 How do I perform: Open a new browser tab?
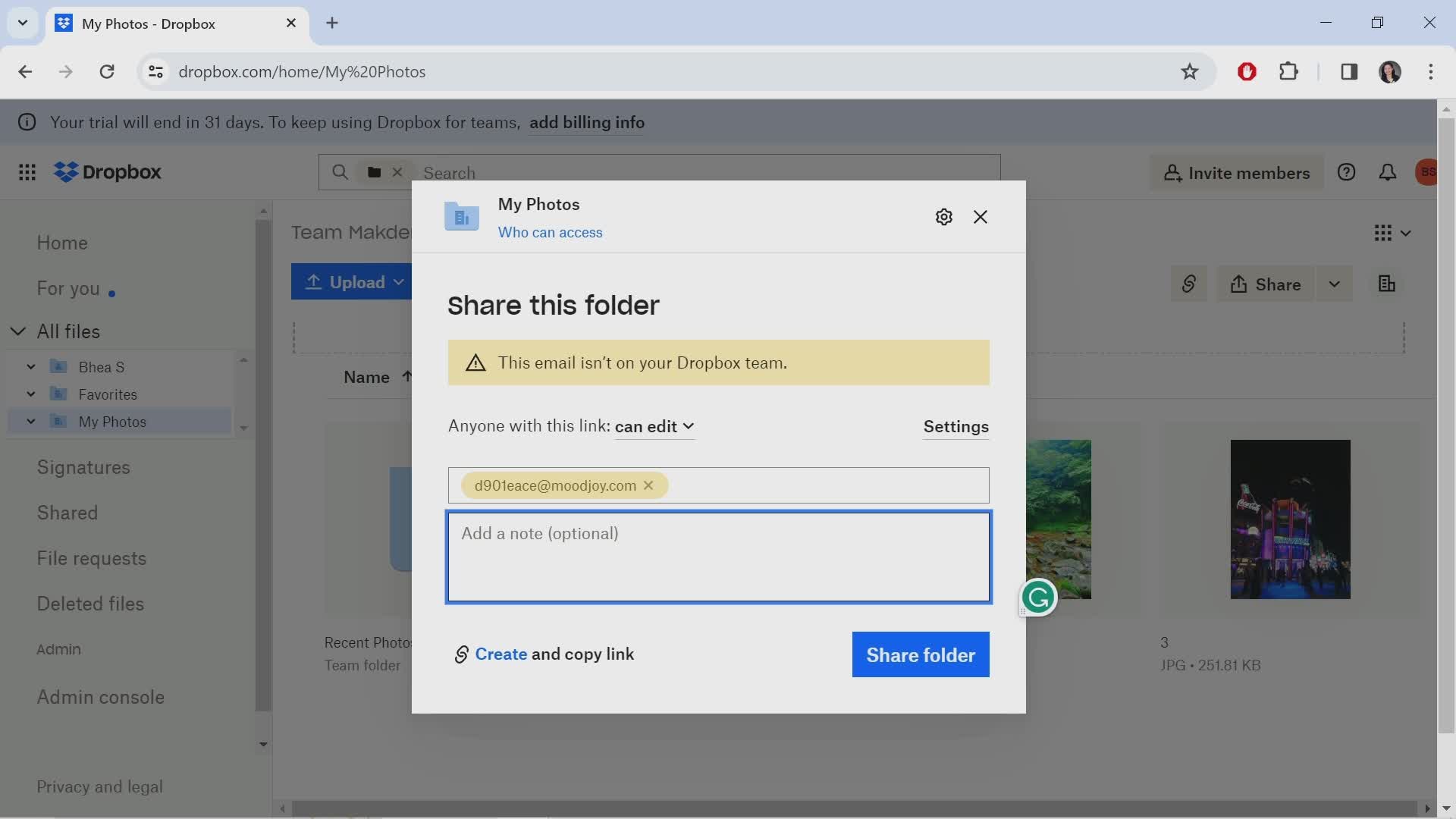click(332, 23)
